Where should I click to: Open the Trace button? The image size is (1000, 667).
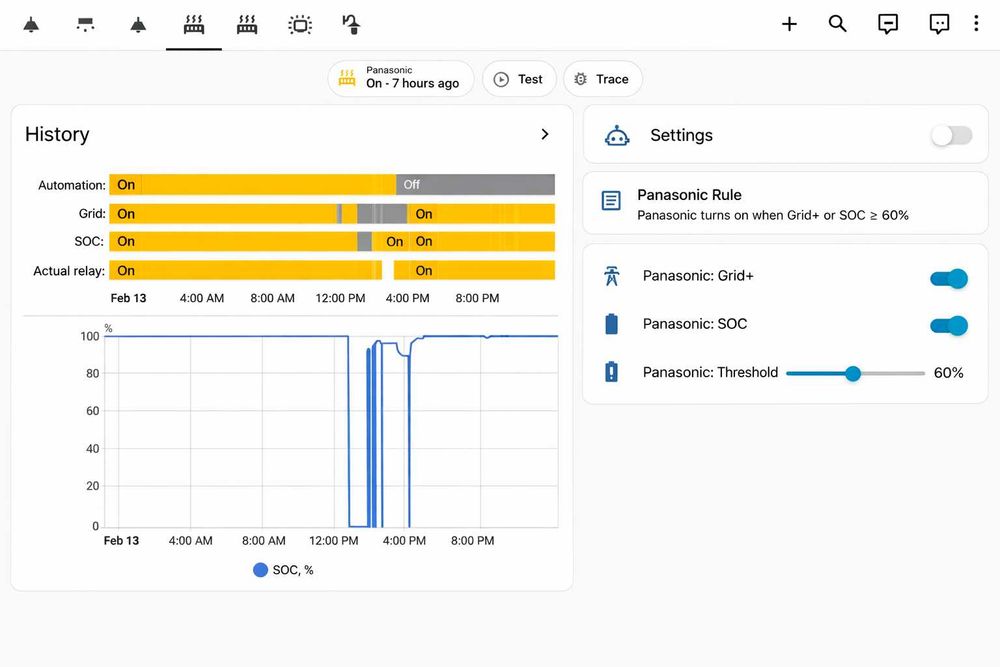603,79
